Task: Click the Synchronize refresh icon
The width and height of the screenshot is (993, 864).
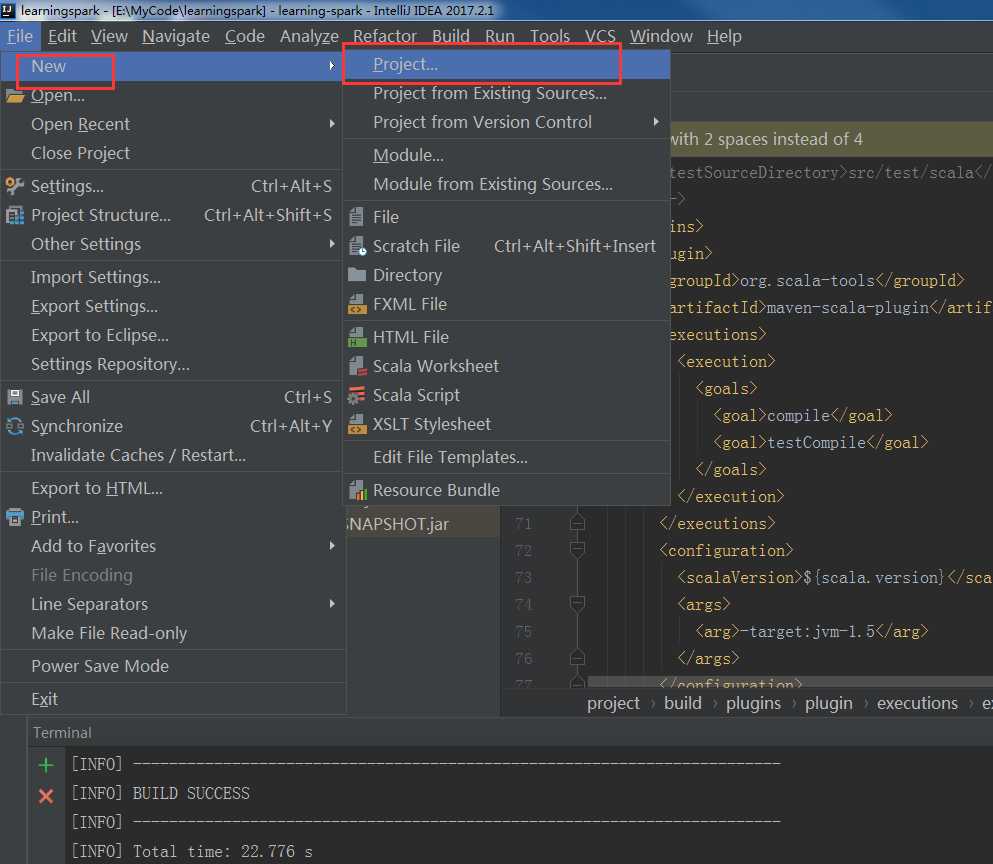Action: [x=15, y=426]
